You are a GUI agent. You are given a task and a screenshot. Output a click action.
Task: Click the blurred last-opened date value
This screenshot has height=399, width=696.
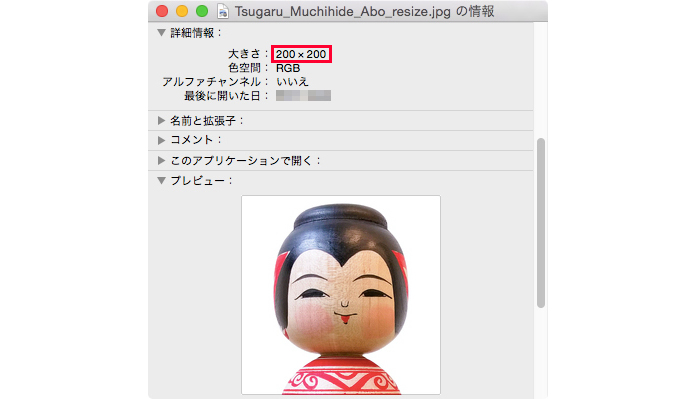[303, 96]
